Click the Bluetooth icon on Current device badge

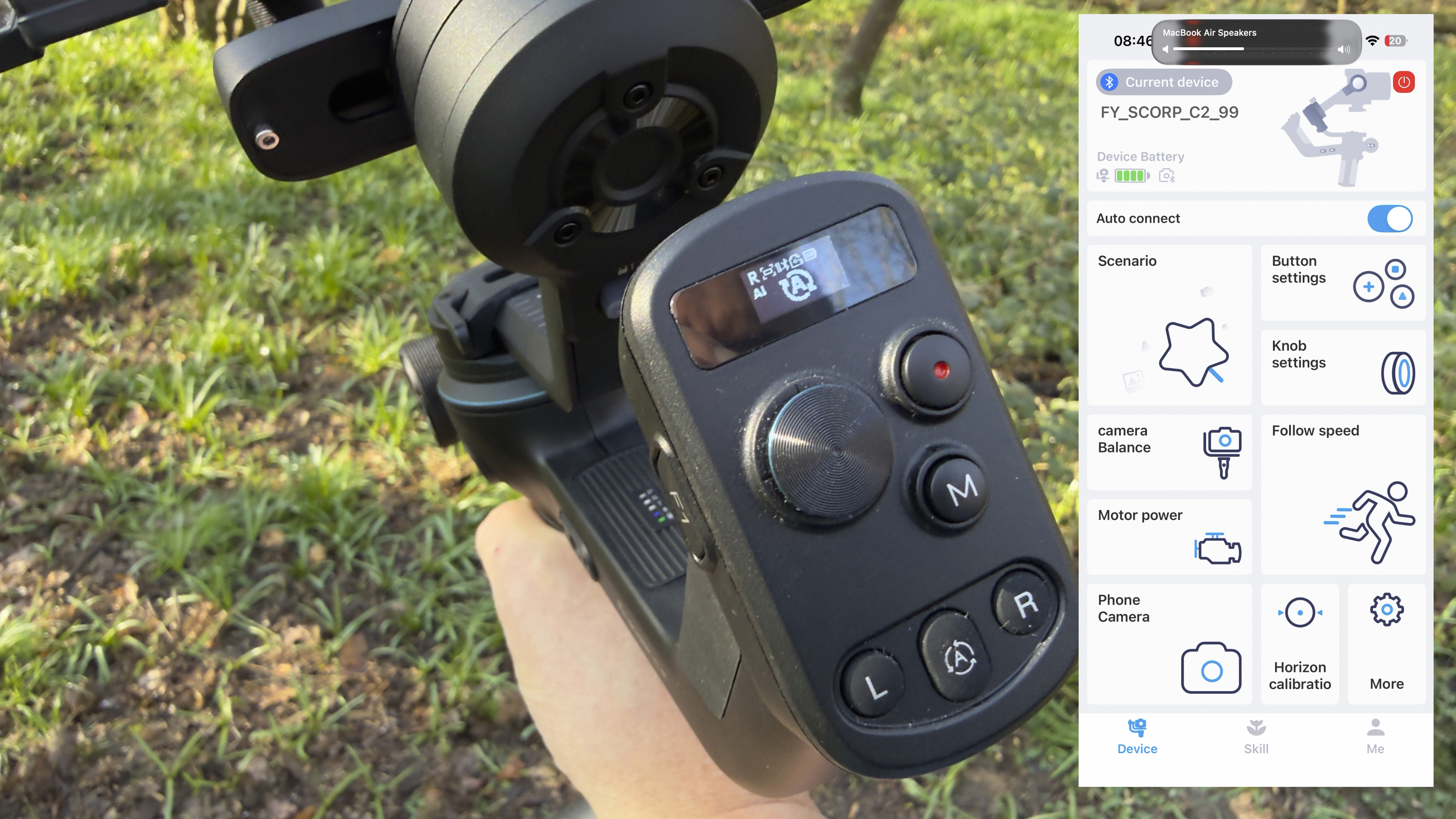1110,82
